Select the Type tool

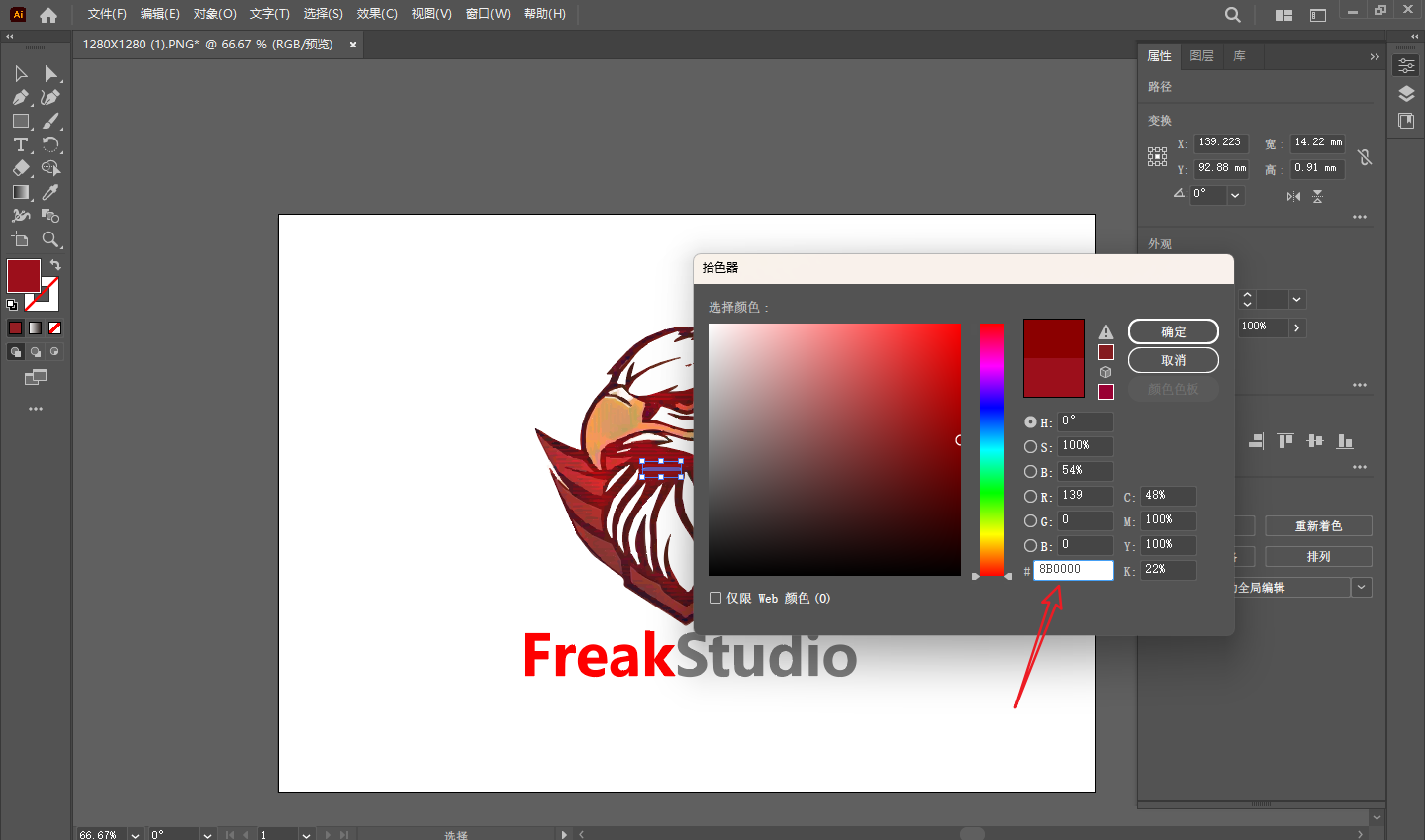click(x=20, y=144)
